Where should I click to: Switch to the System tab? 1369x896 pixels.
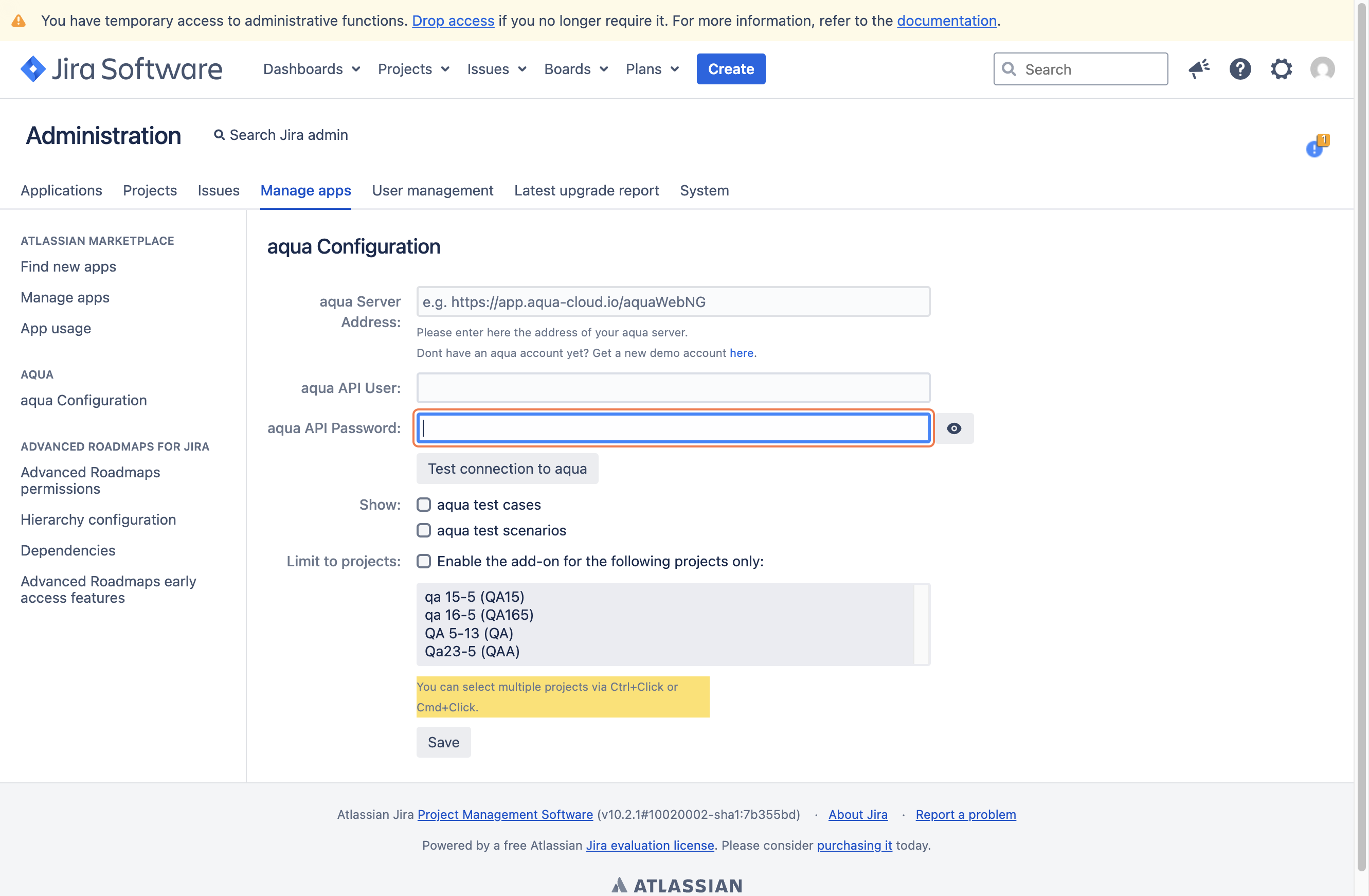tap(704, 190)
